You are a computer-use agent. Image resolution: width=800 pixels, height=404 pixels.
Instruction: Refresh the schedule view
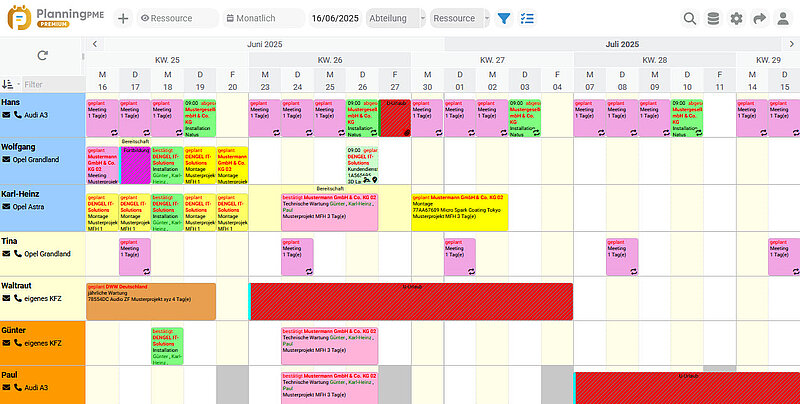point(42,55)
